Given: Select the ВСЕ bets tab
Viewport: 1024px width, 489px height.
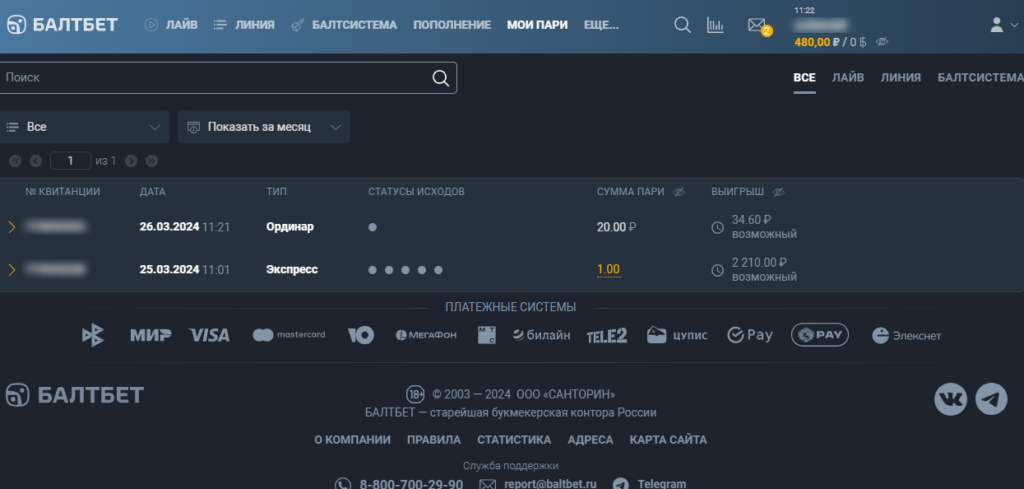Looking at the screenshot, I should [805, 78].
